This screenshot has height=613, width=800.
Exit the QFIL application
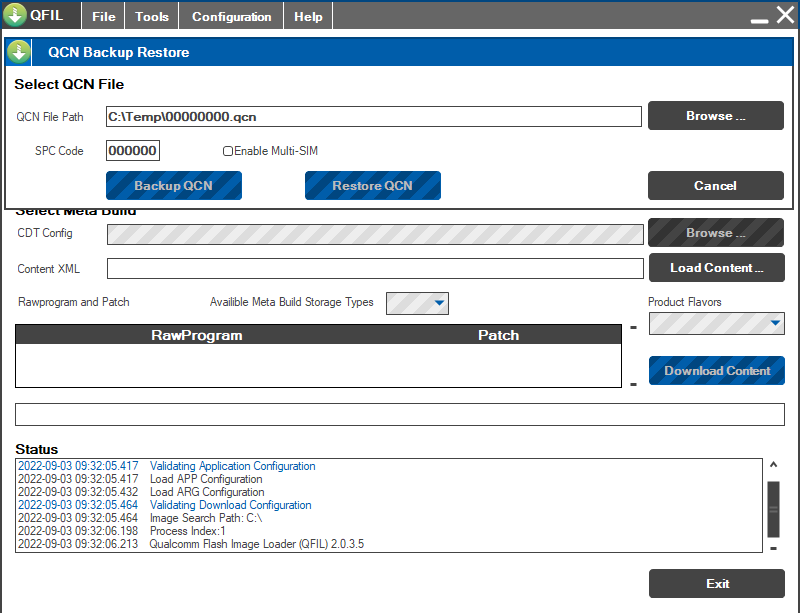tap(716, 584)
